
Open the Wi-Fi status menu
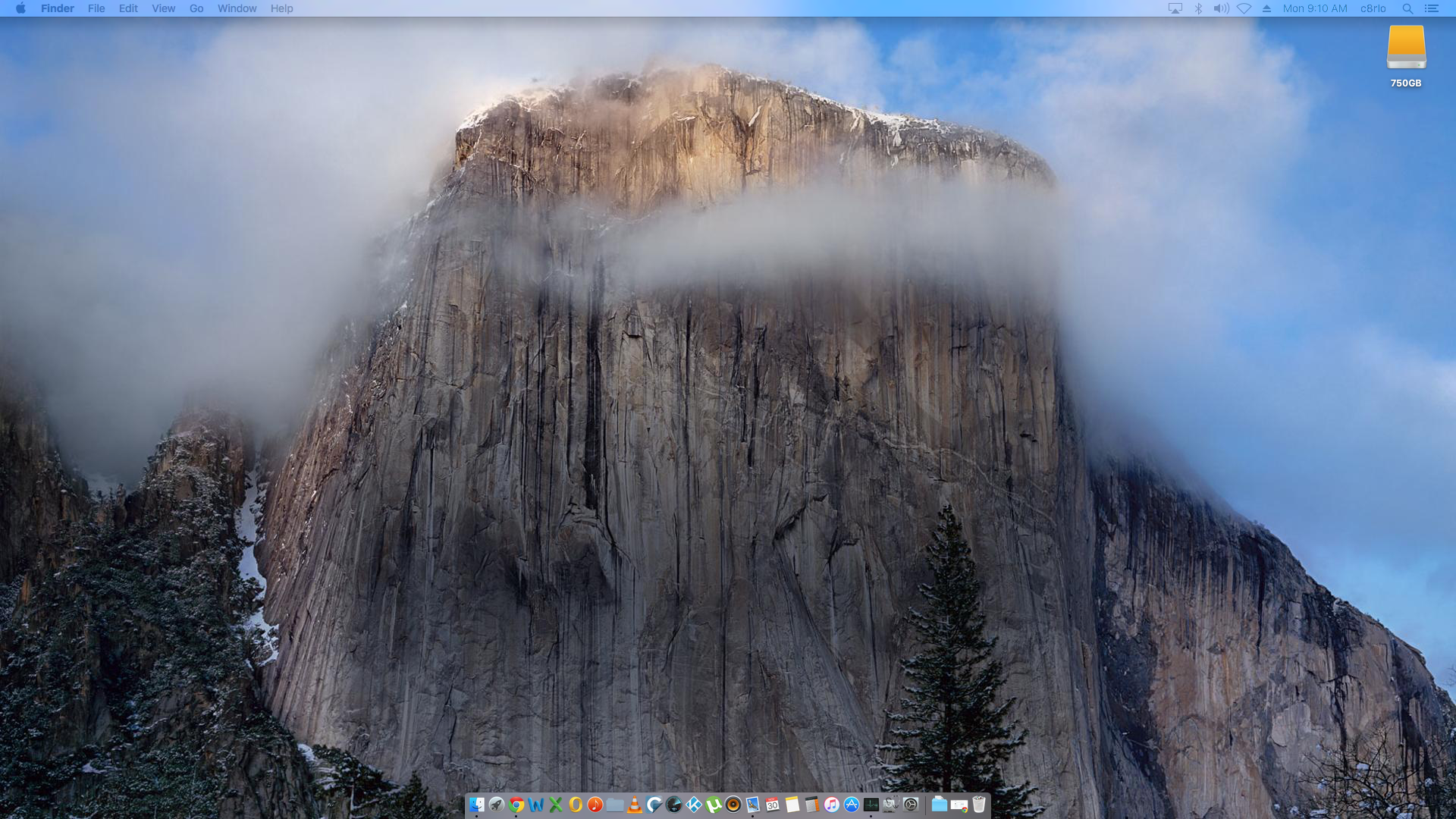click(1244, 8)
